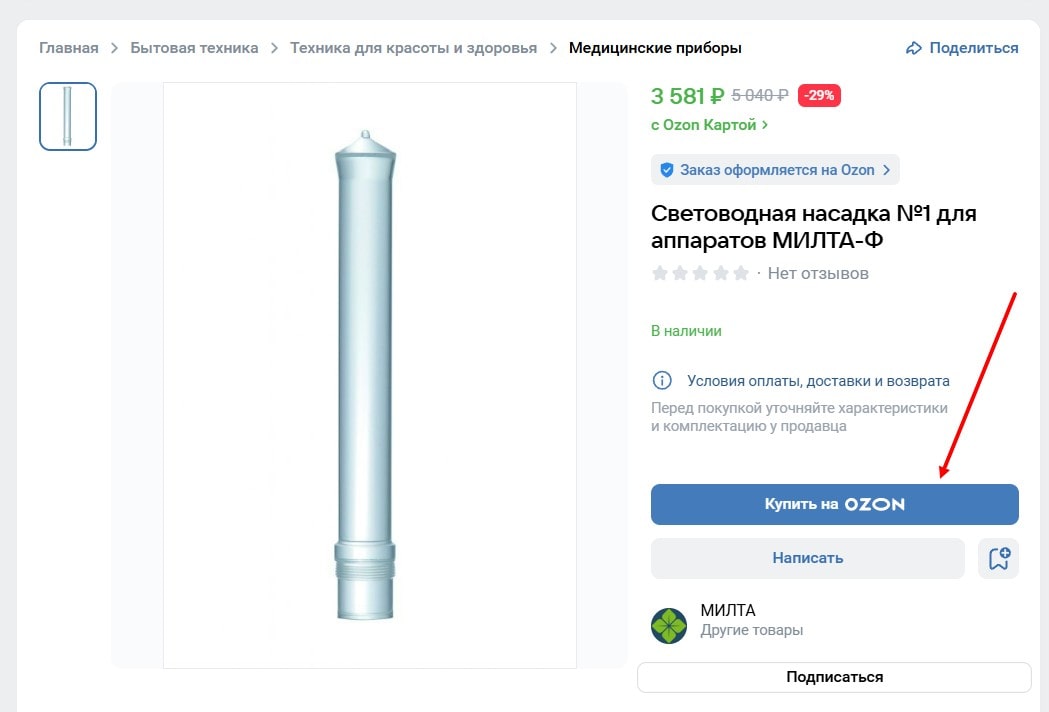Expand the breadcrumb chevron after Главная
Image resolution: width=1049 pixels, height=712 pixels.
[x=113, y=47]
